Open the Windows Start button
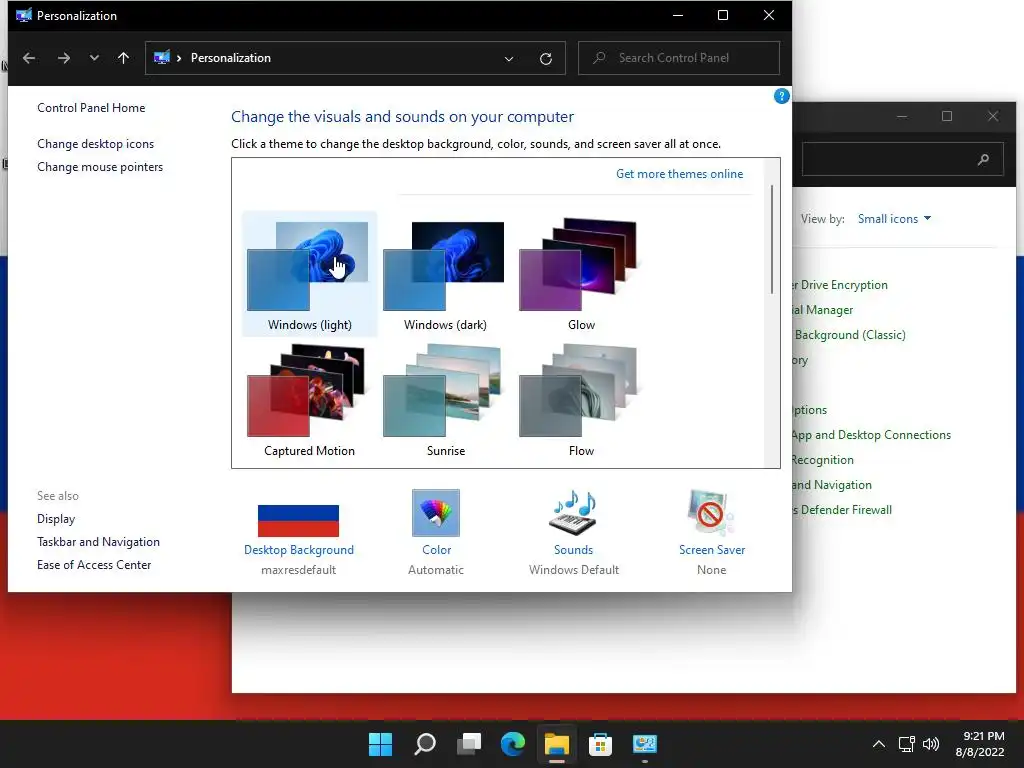 click(380, 744)
